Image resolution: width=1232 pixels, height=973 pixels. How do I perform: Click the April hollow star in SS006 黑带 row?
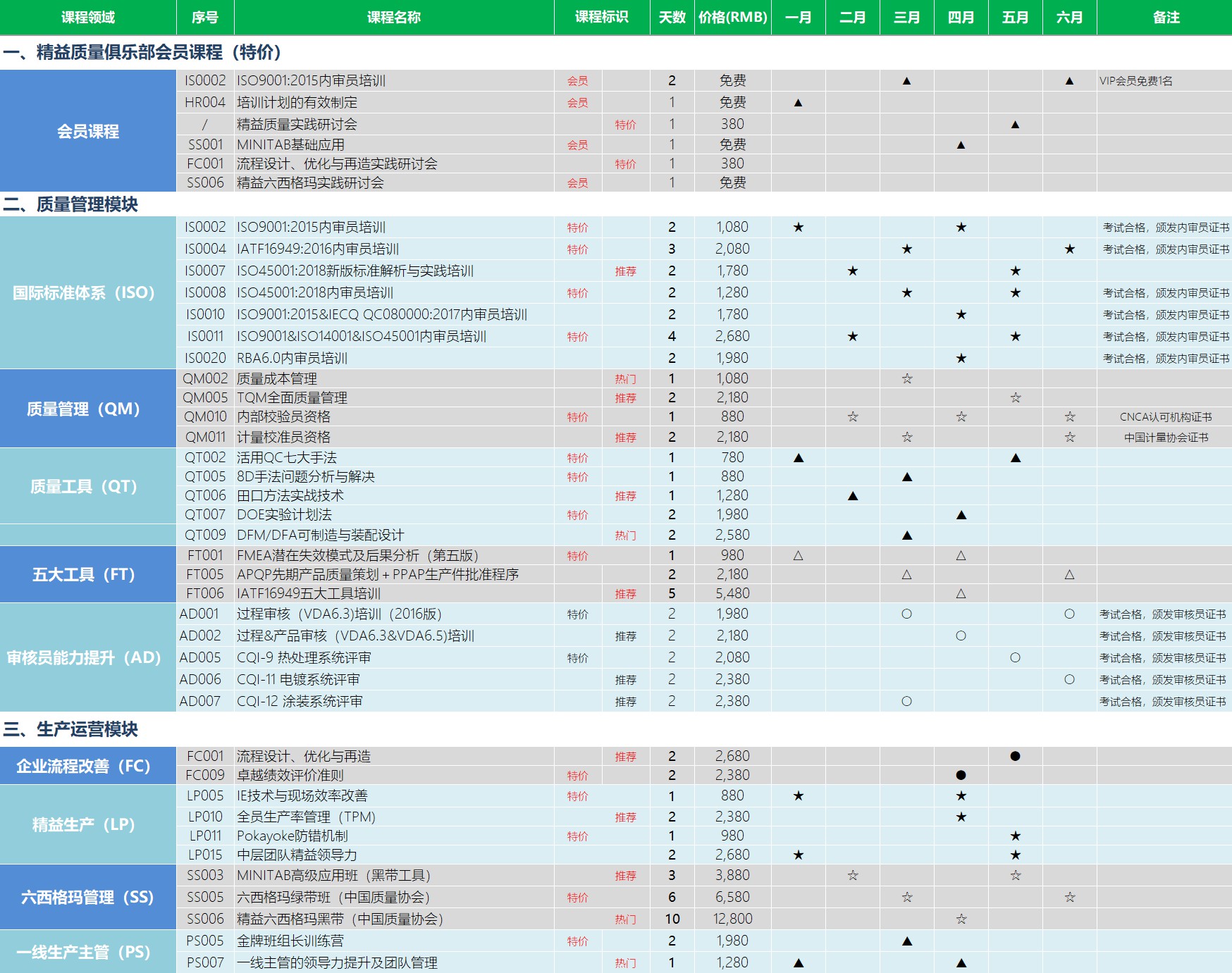tap(961, 919)
